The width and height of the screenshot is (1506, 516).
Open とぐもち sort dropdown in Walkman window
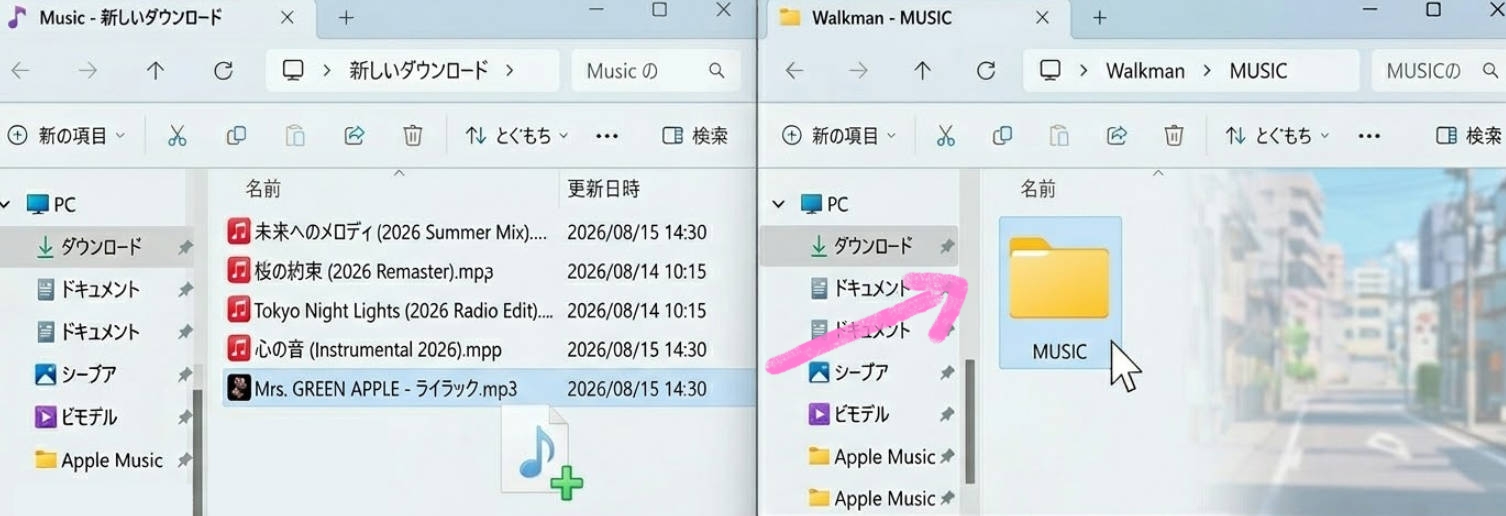click(1278, 136)
